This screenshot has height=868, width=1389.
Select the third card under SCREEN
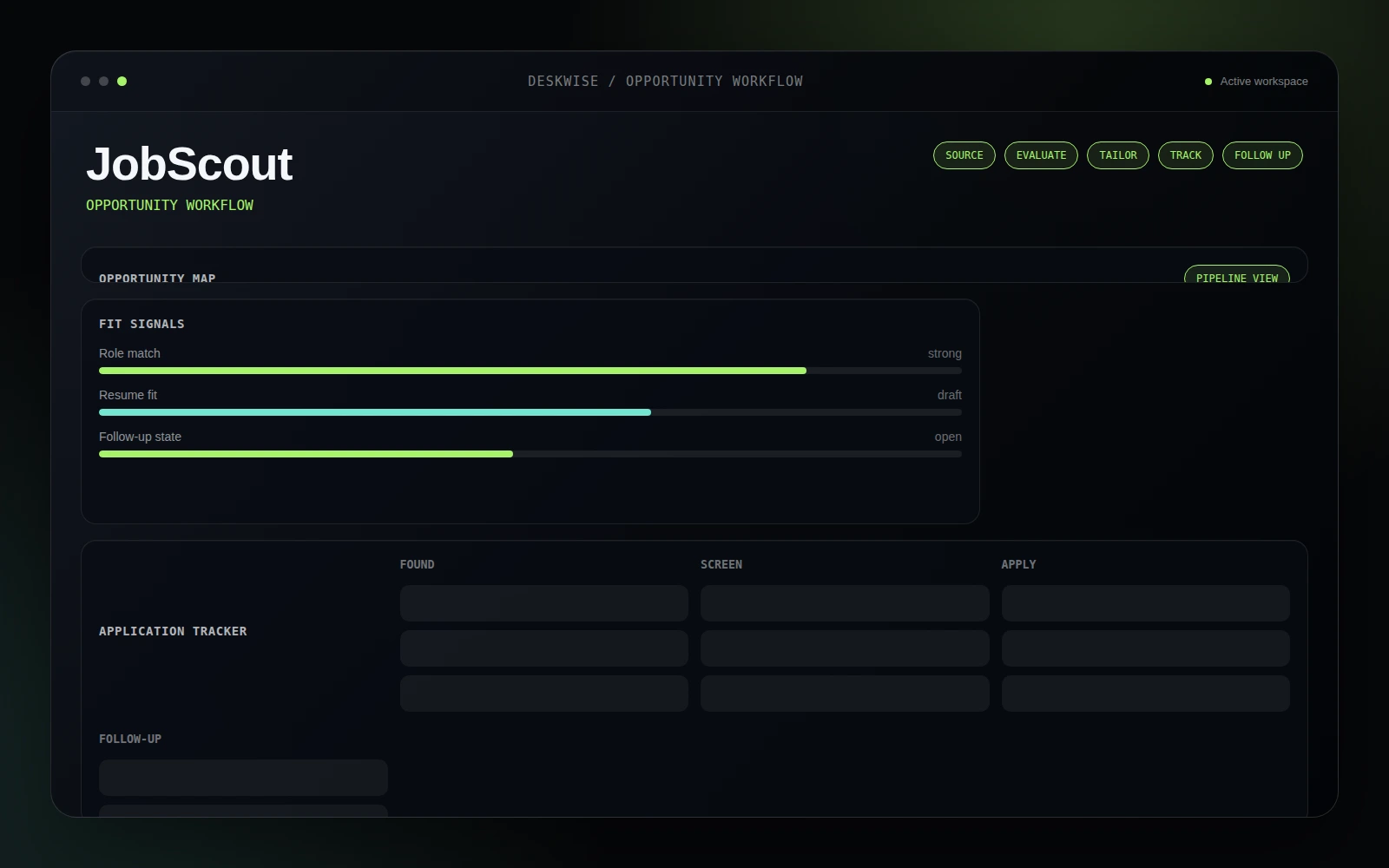(845, 694)
